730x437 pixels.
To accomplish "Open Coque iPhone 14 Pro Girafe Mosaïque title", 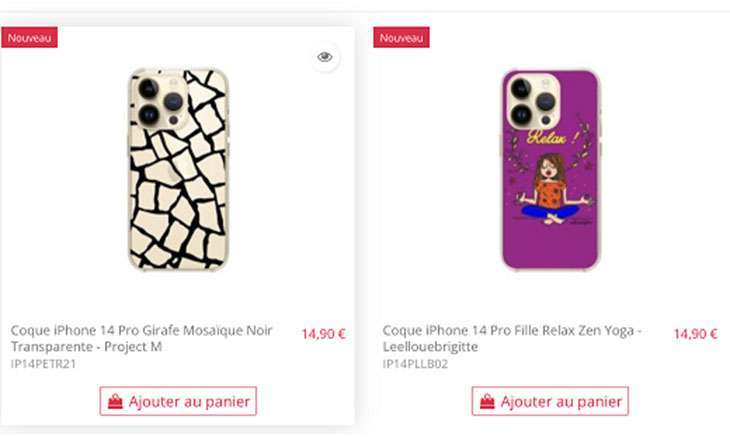I will (141, 338).
